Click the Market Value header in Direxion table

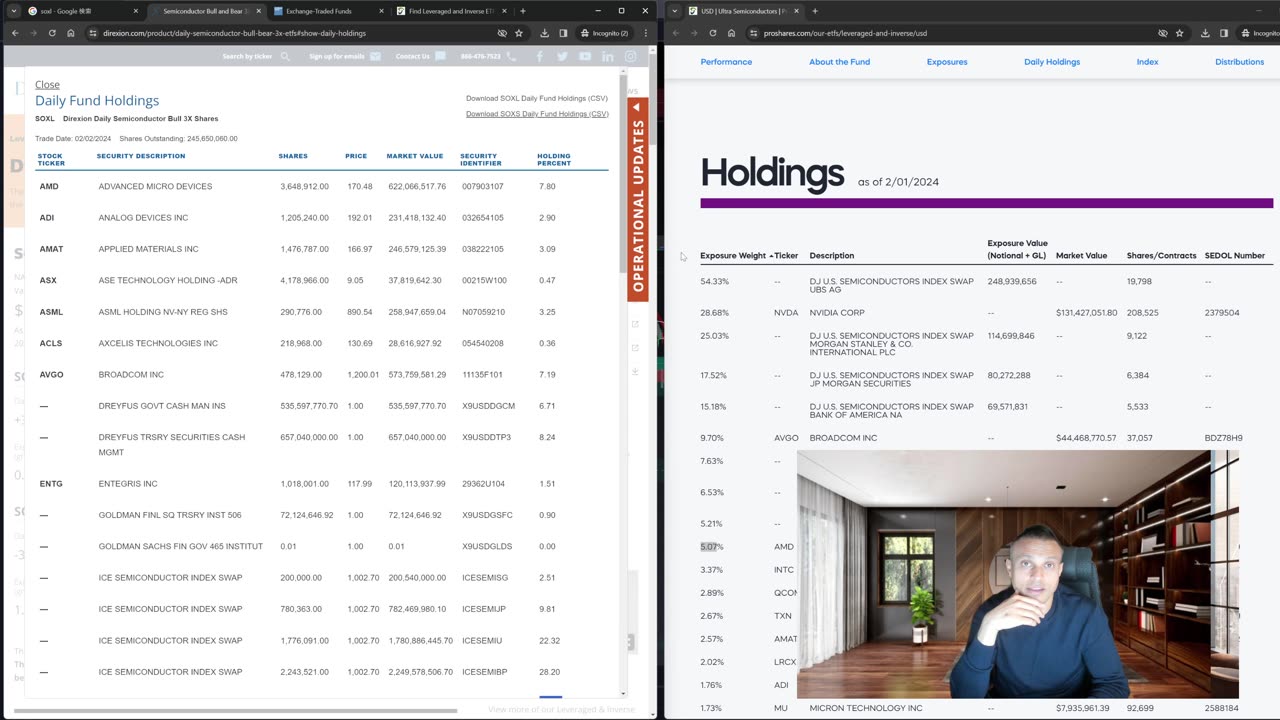click(414, 156)
